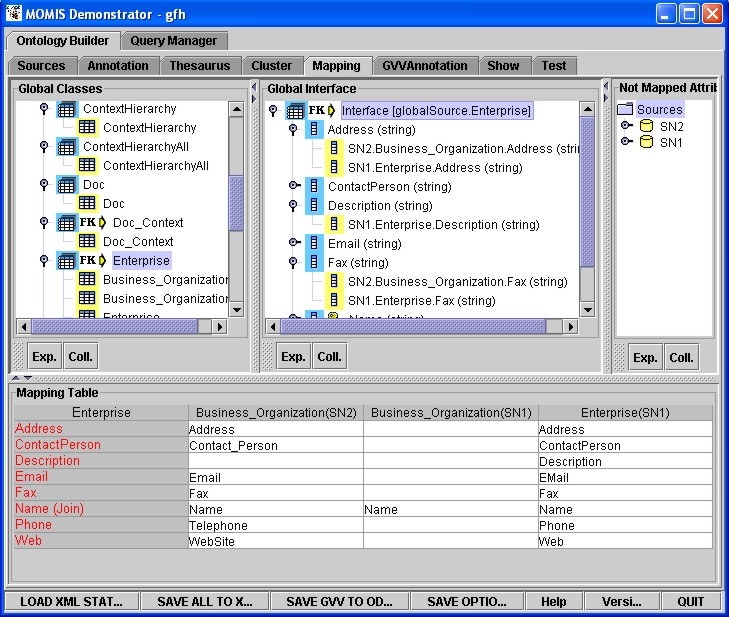Click Global Classes scroll down arrow
This screenshot has width=729, height=617.
[237, 310]
